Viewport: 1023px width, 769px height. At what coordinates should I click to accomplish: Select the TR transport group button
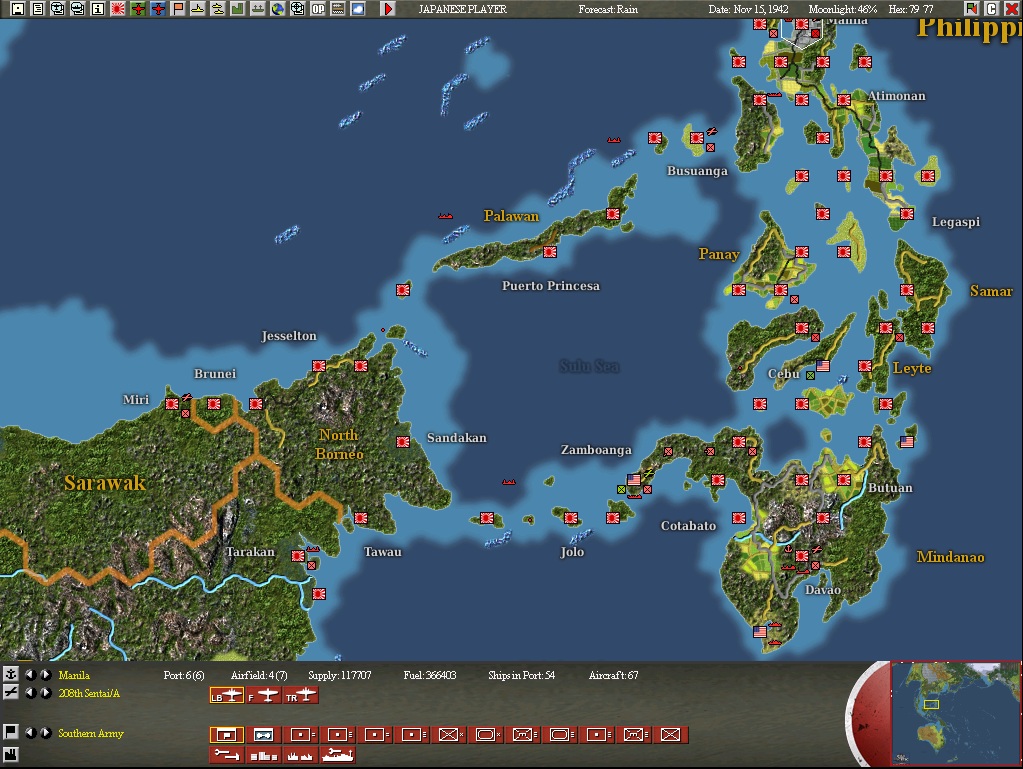coord(301,696)
